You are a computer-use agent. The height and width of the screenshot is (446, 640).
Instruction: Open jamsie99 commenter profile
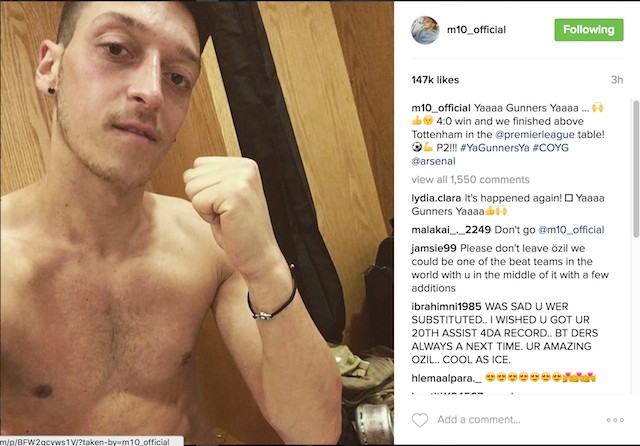[433, 249]
